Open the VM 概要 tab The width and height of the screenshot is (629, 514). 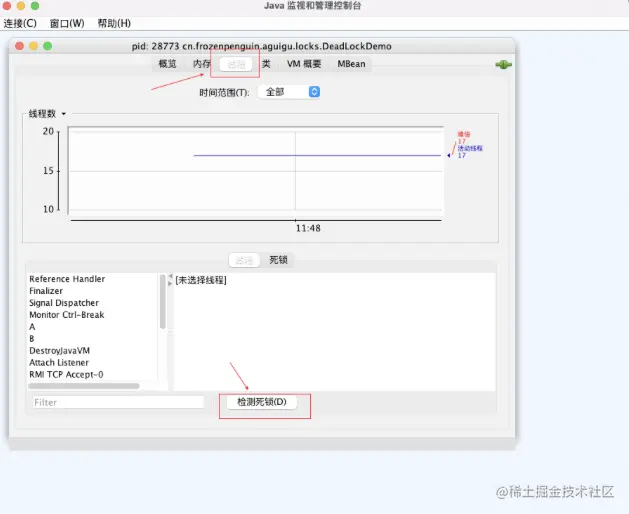pos(304,64)
